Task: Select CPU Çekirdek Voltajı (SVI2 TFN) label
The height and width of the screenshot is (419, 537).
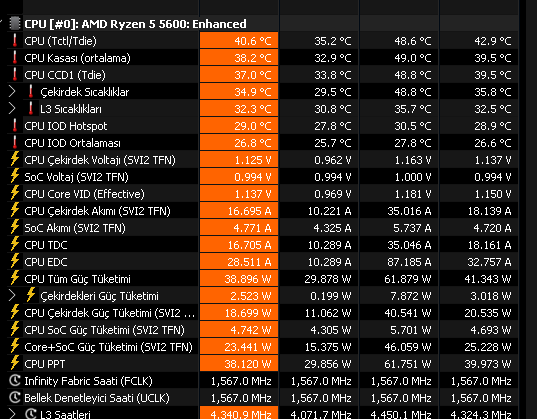Action: [100, 160]
